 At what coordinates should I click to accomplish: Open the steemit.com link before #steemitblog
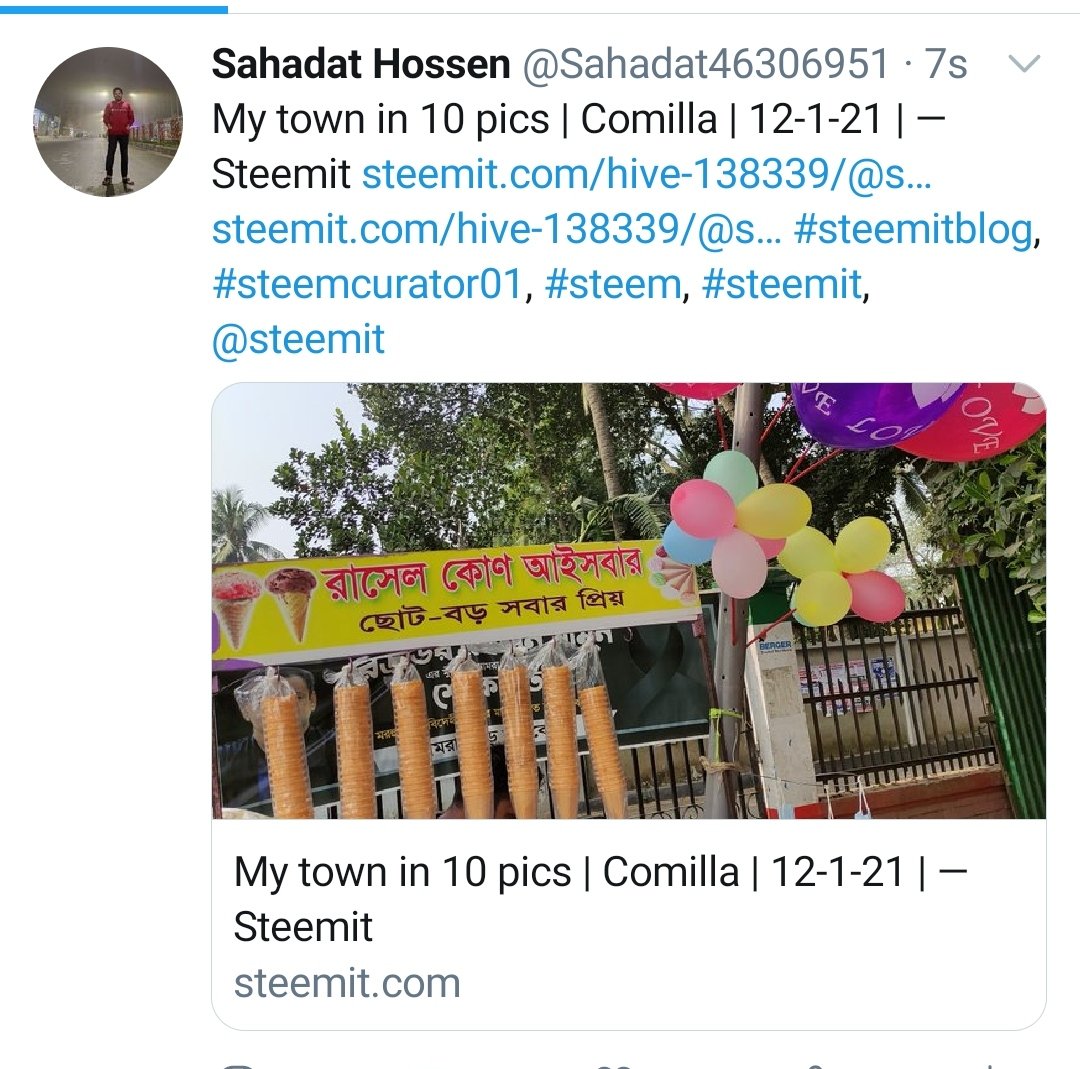coord(497,229)
